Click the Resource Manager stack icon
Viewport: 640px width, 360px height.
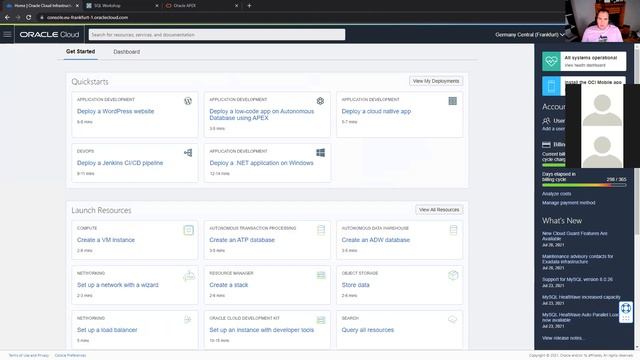pyautogui.click(x=321, y=276)
